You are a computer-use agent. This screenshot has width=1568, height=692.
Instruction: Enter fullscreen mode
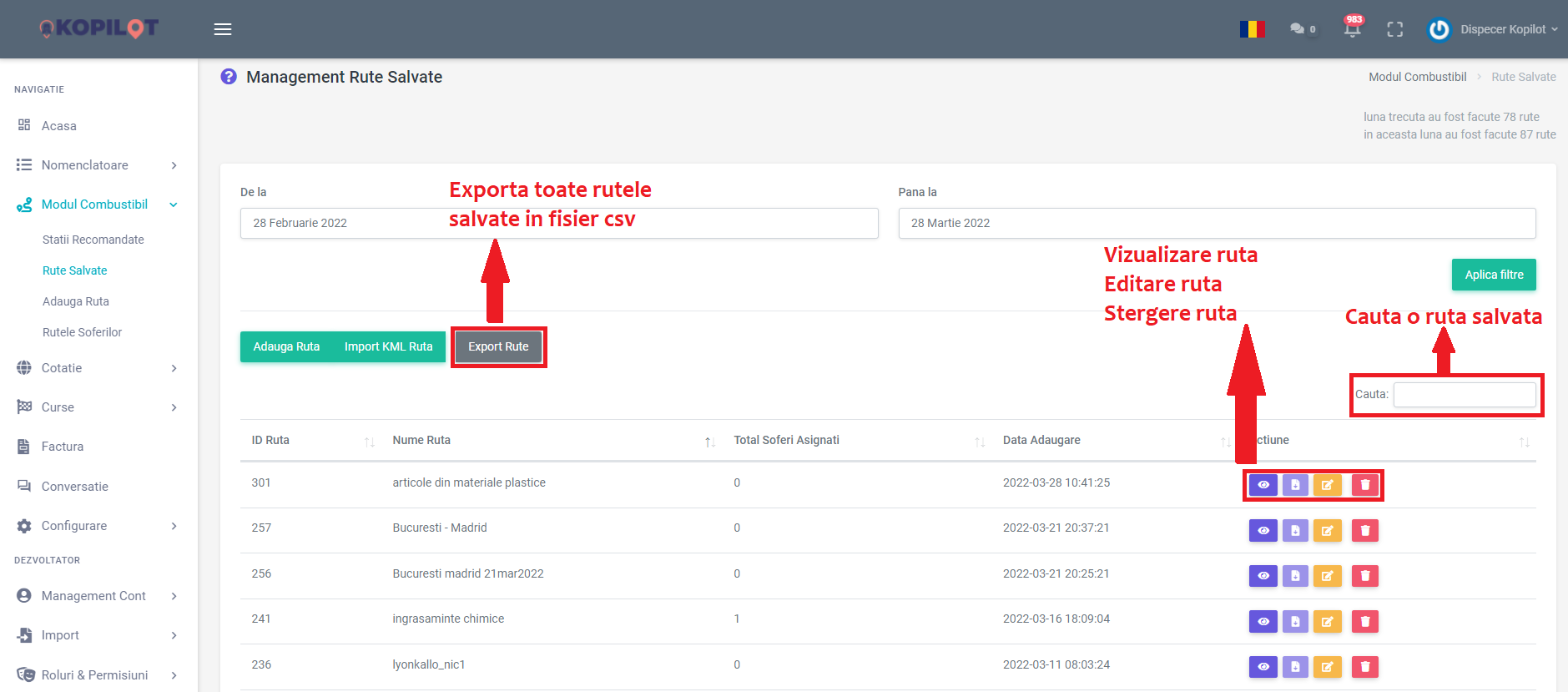[1394, 29]
